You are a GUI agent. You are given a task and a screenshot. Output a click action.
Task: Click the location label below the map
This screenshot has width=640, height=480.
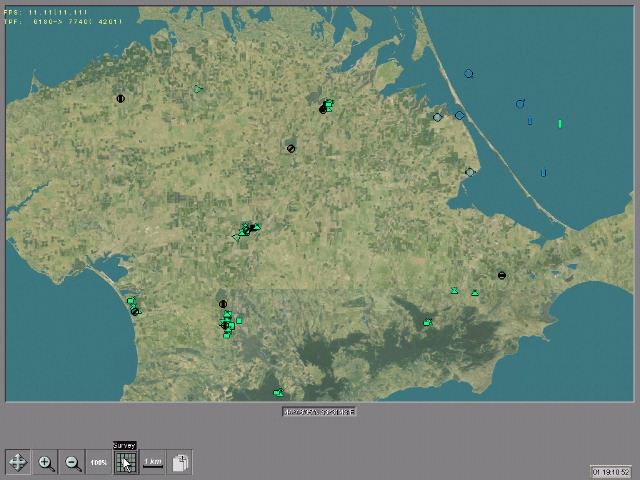pos(319,411)
